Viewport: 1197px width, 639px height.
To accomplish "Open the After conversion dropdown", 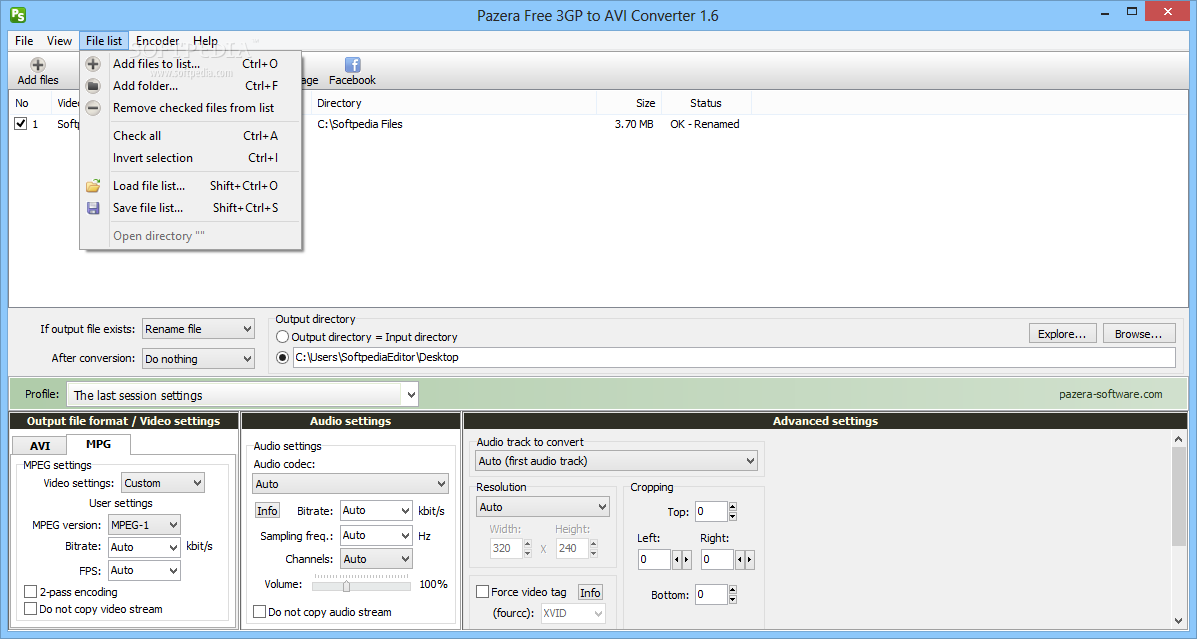I will click(x=198, y=359).
